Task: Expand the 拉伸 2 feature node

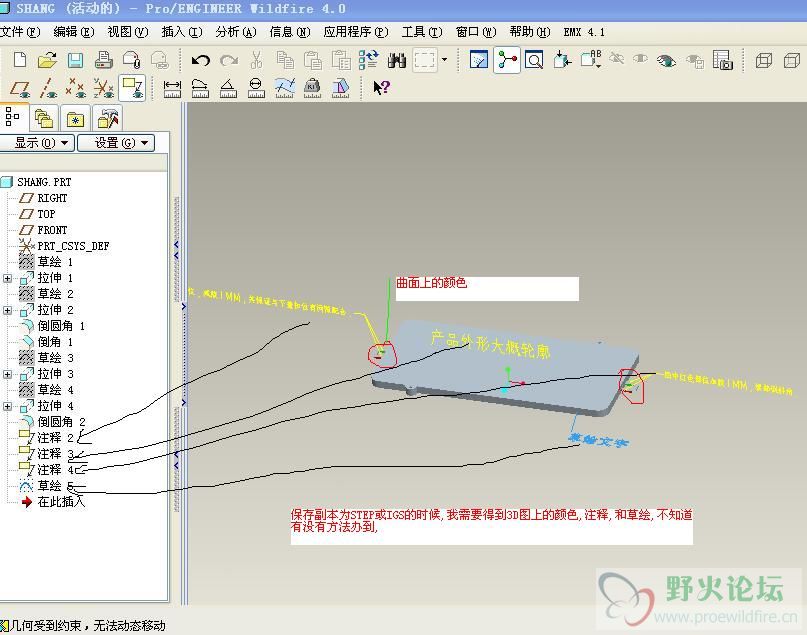Action: tap(7, 310)
